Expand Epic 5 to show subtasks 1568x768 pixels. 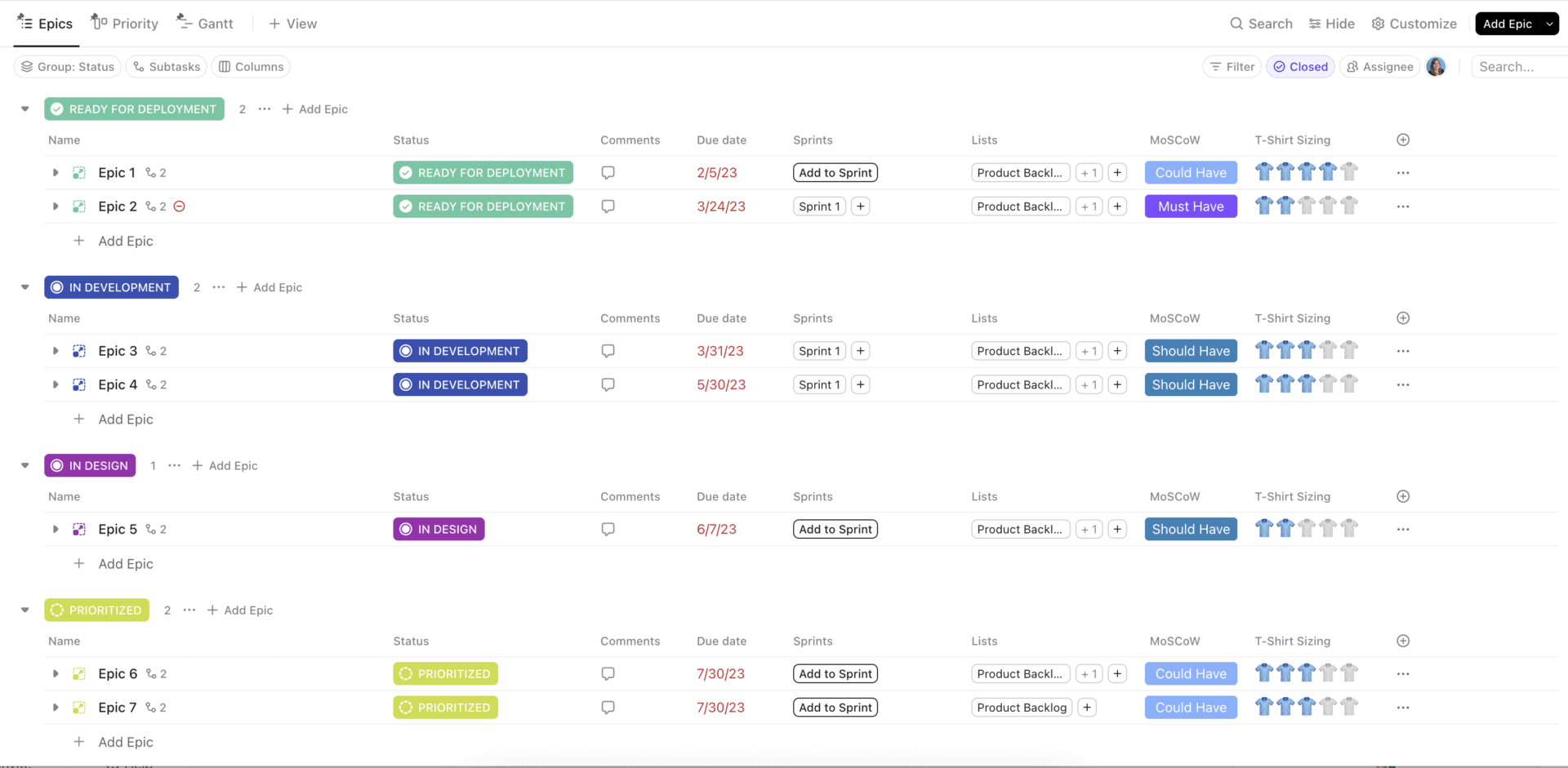(55, 529)
